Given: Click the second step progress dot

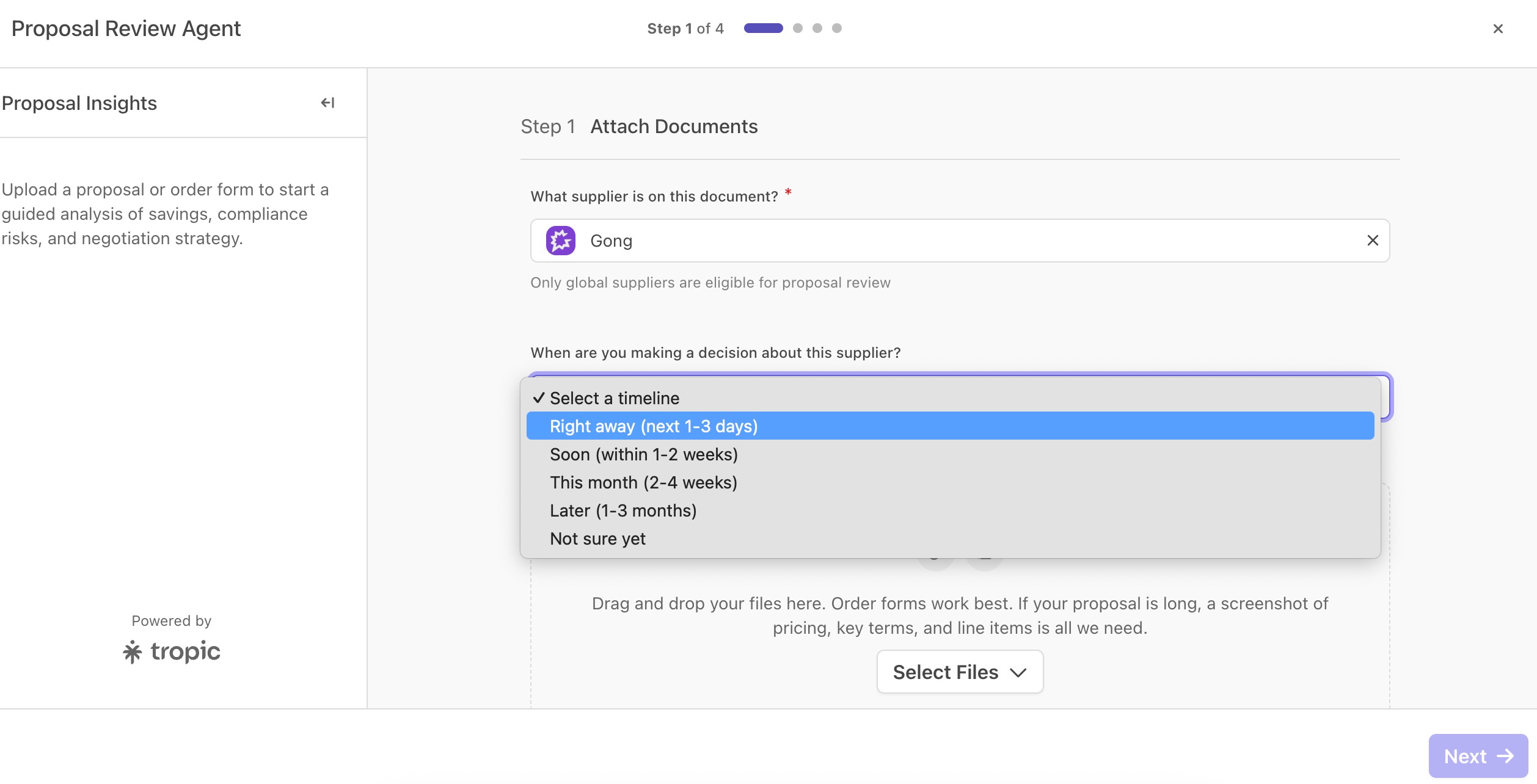Looking at the screenshot, I should [x=797, y=28].
